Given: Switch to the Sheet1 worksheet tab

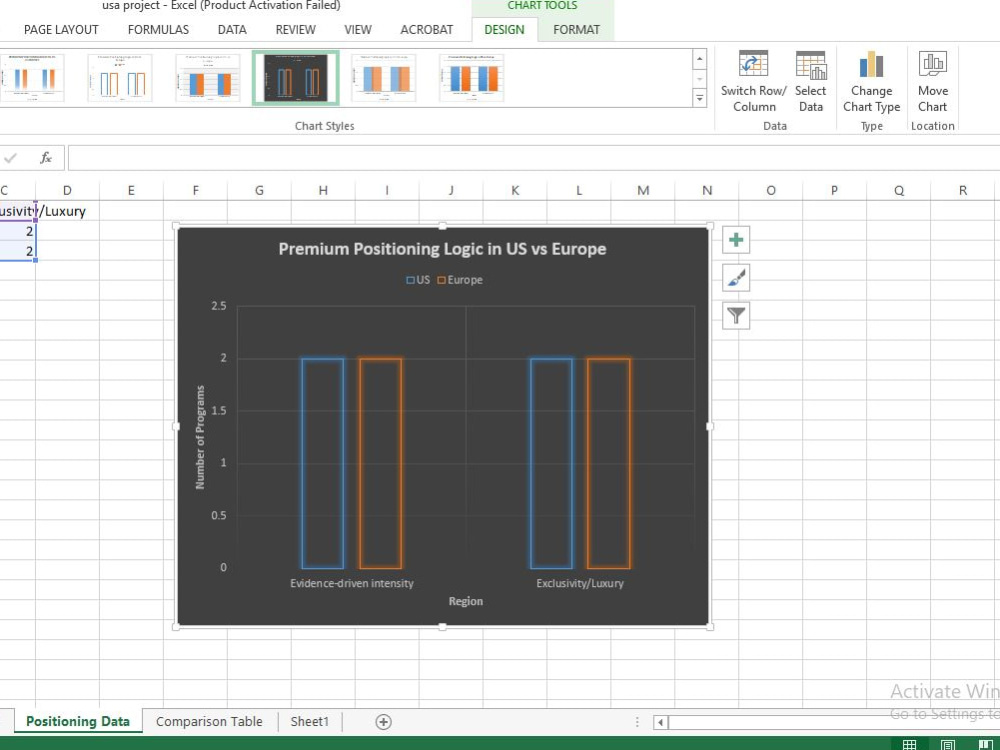Looking at the screenshot, I should [310, 721].
